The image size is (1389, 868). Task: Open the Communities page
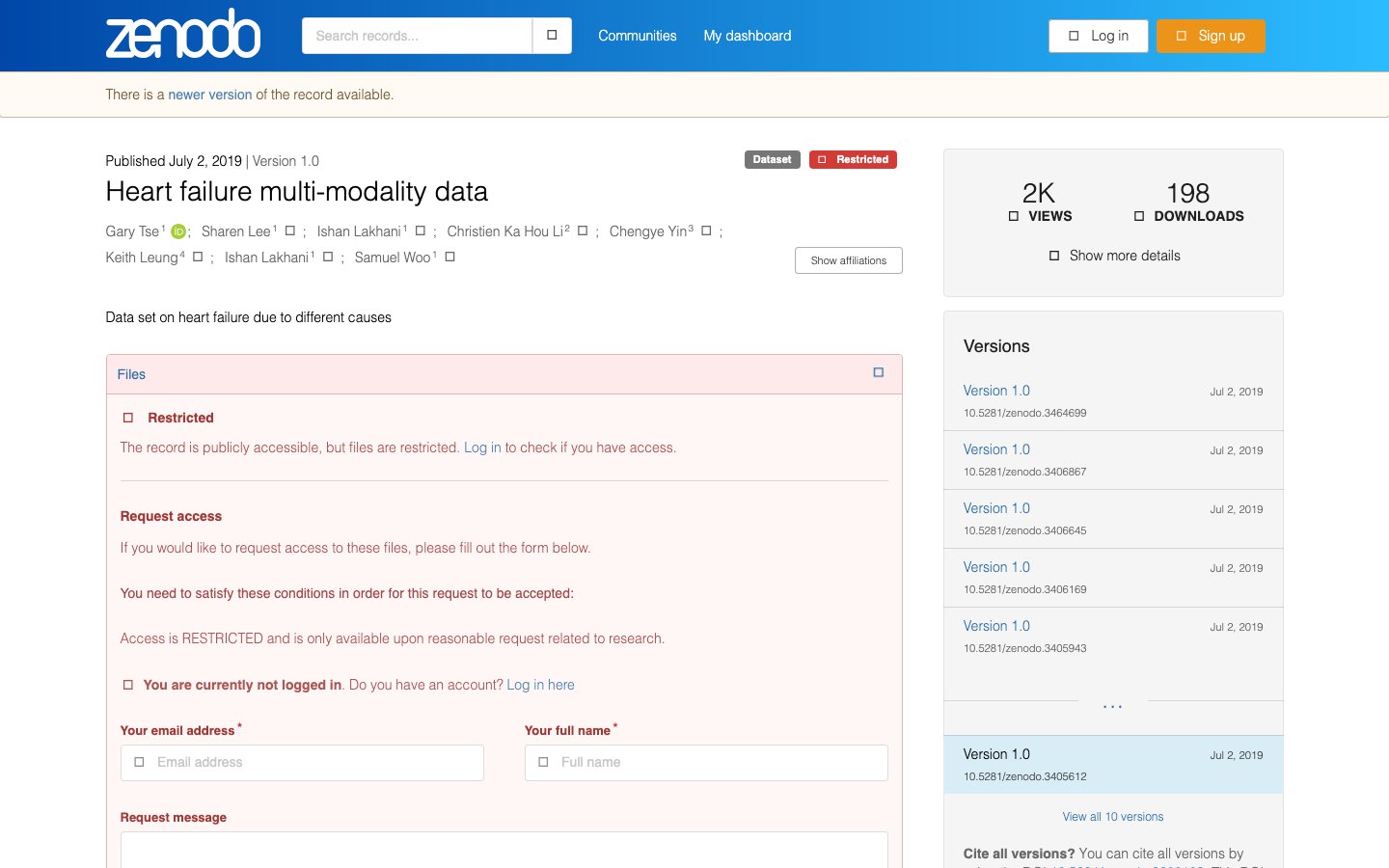pos(638,36)
